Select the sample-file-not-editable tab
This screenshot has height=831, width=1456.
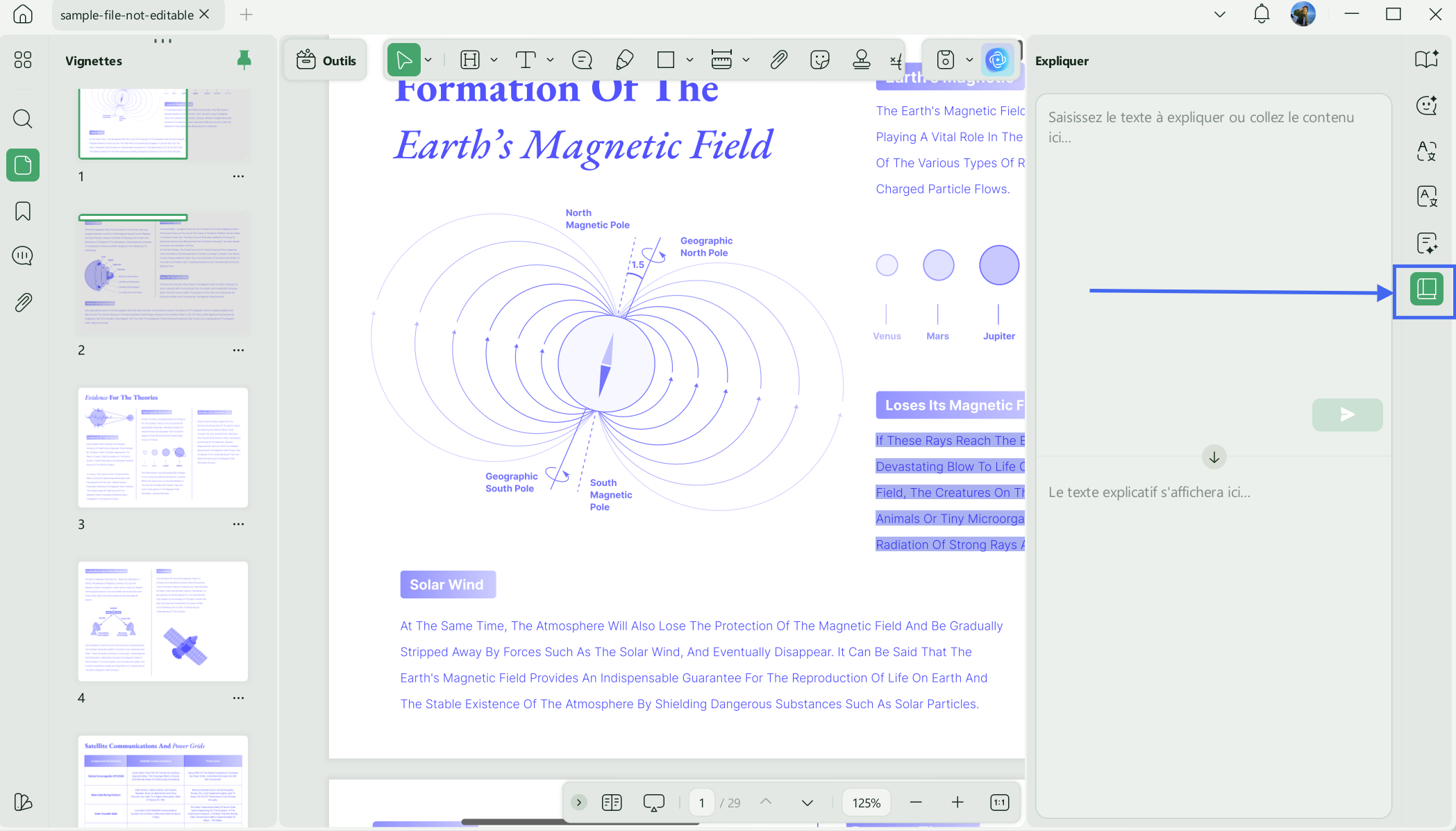(127, 15)
